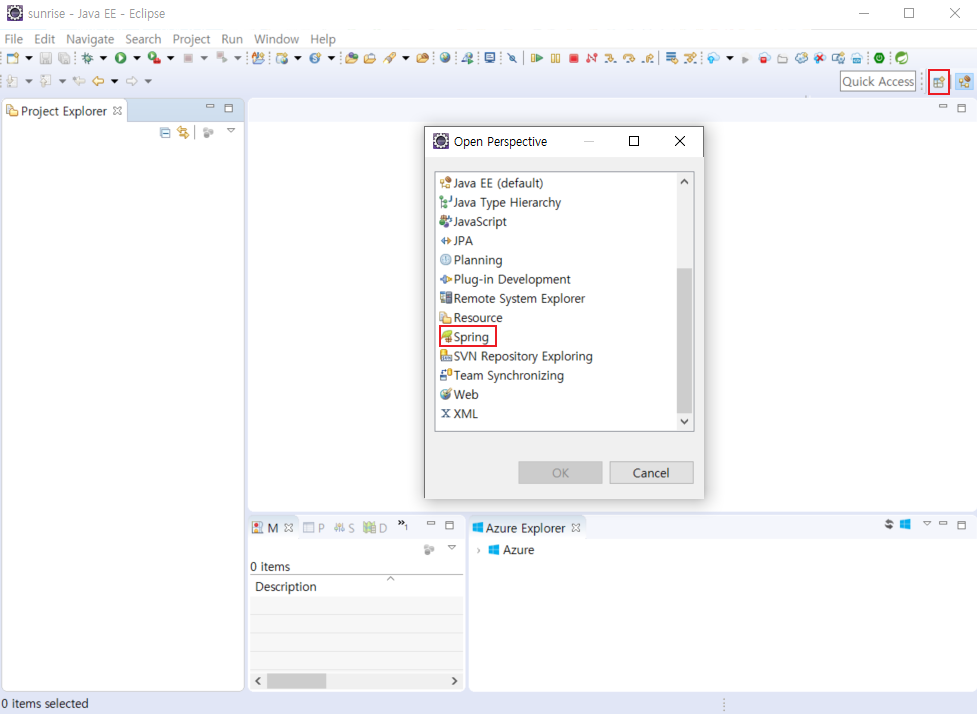Minimize the Project Explorer view
The height and width of the screenshot is (714, 977).
coord(210,107)
